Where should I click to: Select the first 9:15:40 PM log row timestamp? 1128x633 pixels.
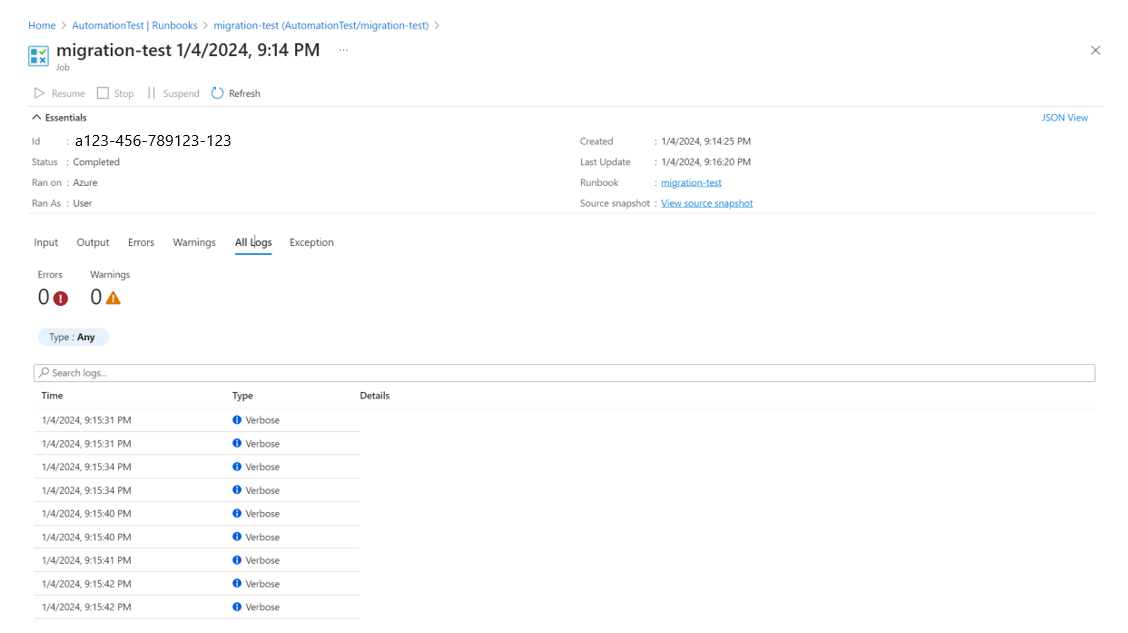[x=86, y=514]
